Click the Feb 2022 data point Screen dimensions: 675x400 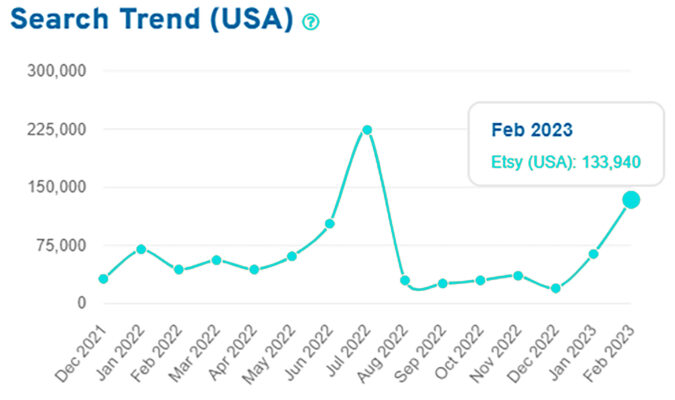(179, 270)
